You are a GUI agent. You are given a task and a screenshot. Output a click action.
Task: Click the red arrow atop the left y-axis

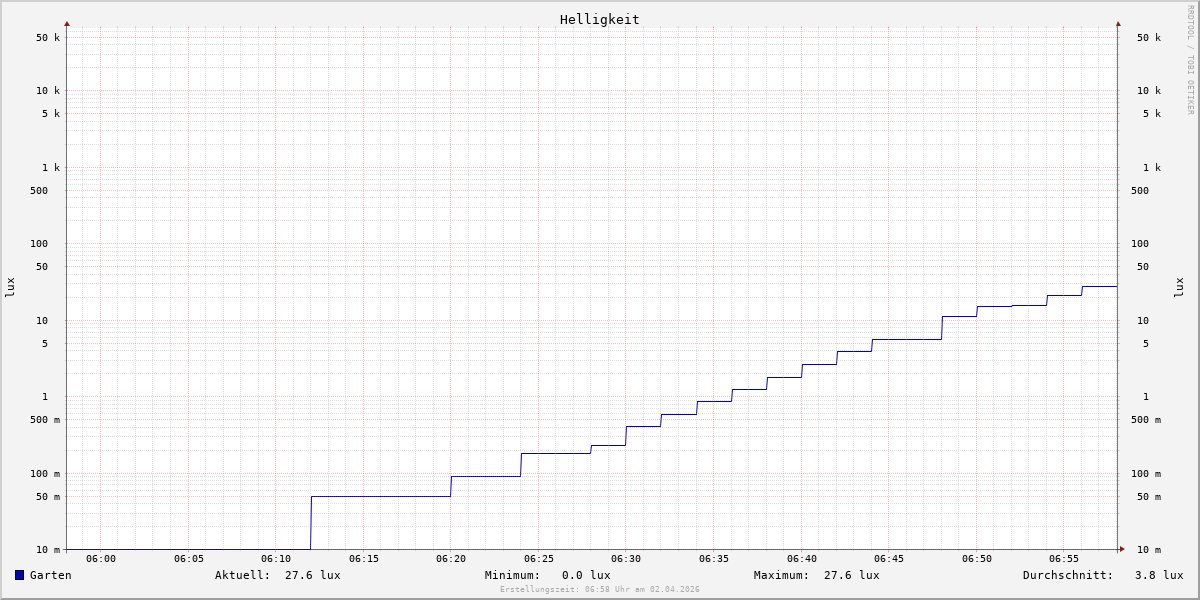(x=67, y=23)
